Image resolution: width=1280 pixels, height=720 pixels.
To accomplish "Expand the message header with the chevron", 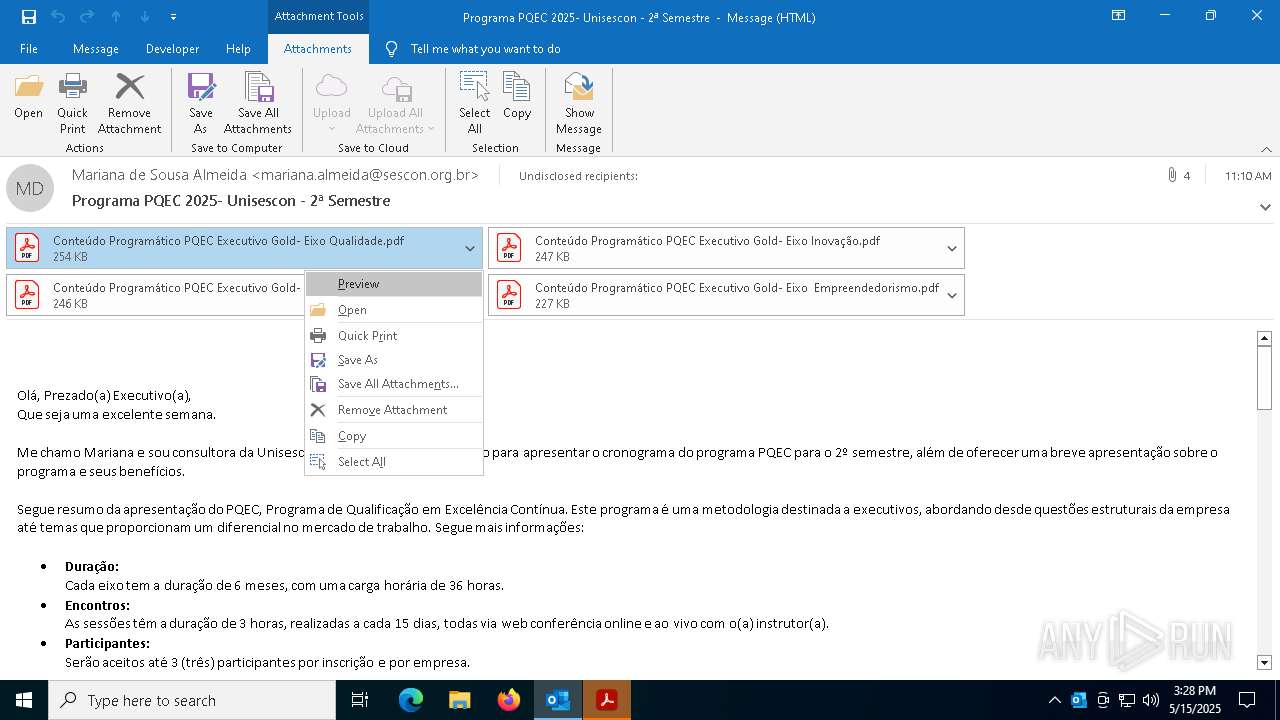I will click(x=1265, y=207).
